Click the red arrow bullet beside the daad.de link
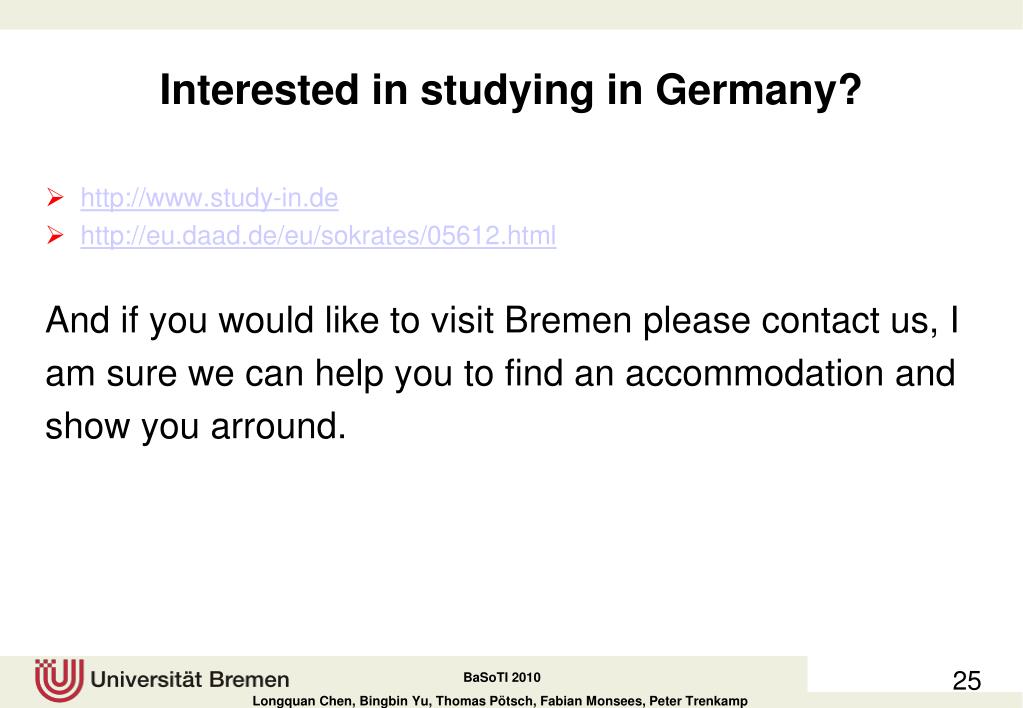Image resolution: width=1023 pixels, height=708 pixels. (55, 235)
